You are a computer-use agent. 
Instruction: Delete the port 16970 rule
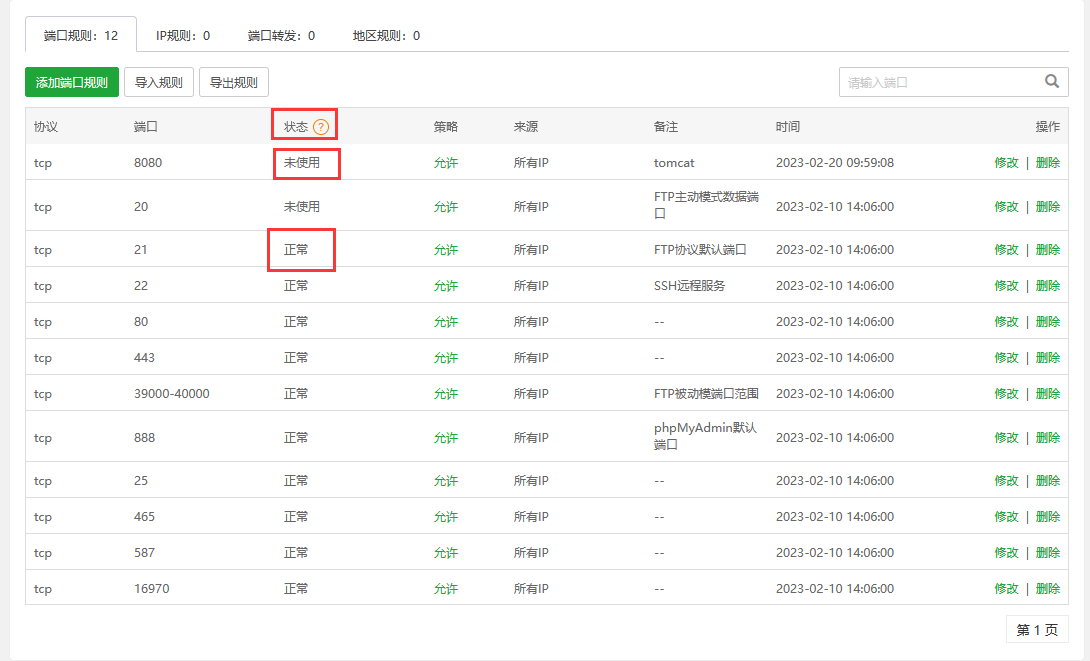[x=1048, y=589]
